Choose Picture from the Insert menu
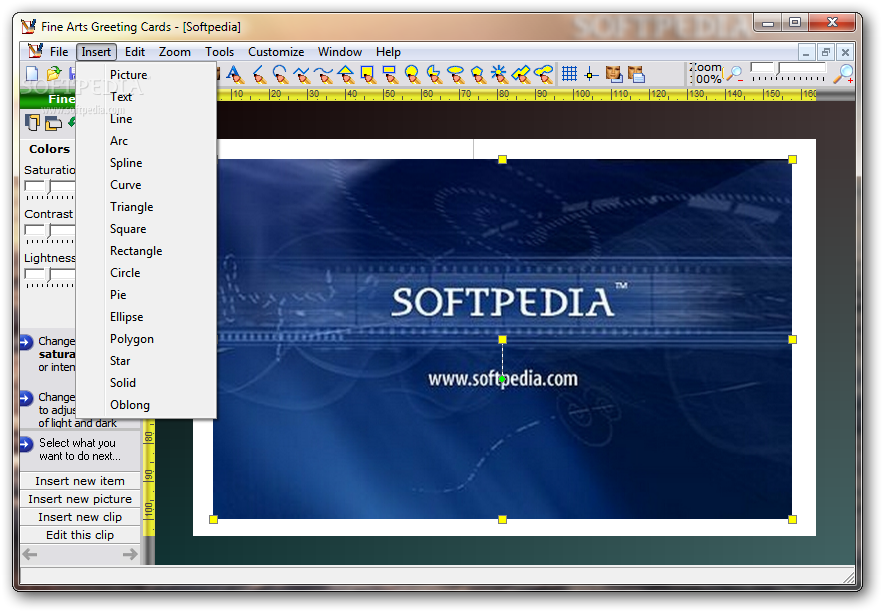This screenshot has height=612, width=883. tap(146, 75)
